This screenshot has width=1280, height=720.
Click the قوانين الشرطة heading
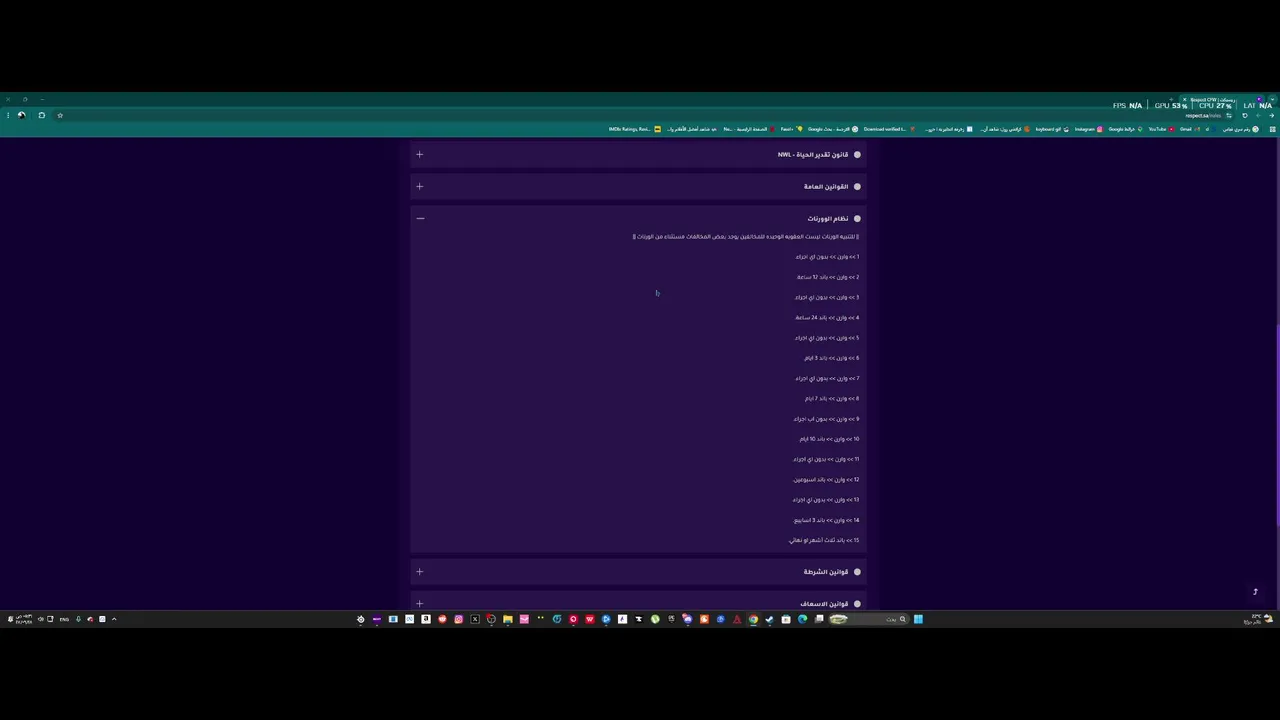click(826, 572)
